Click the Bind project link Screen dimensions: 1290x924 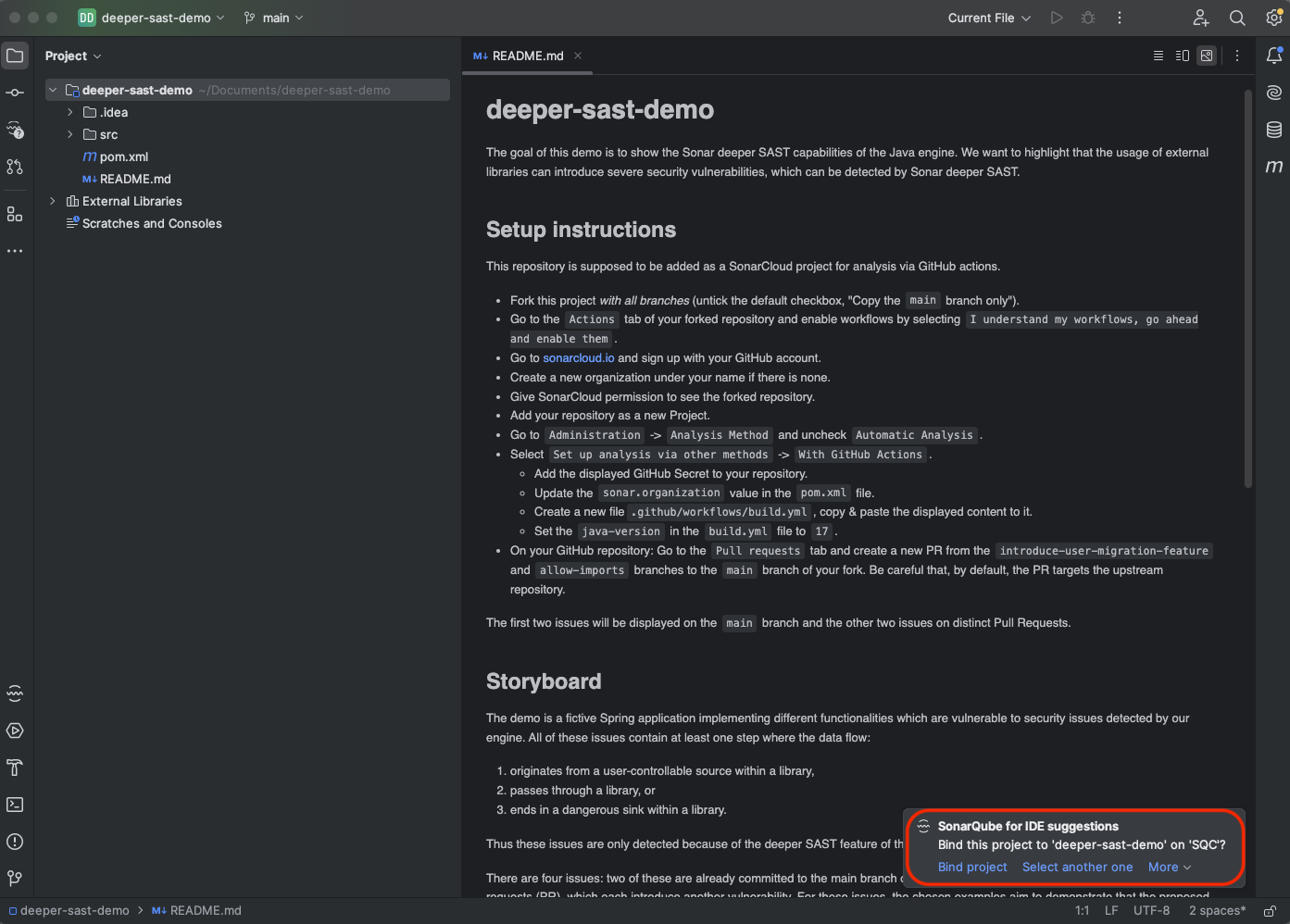coord(971,867)
